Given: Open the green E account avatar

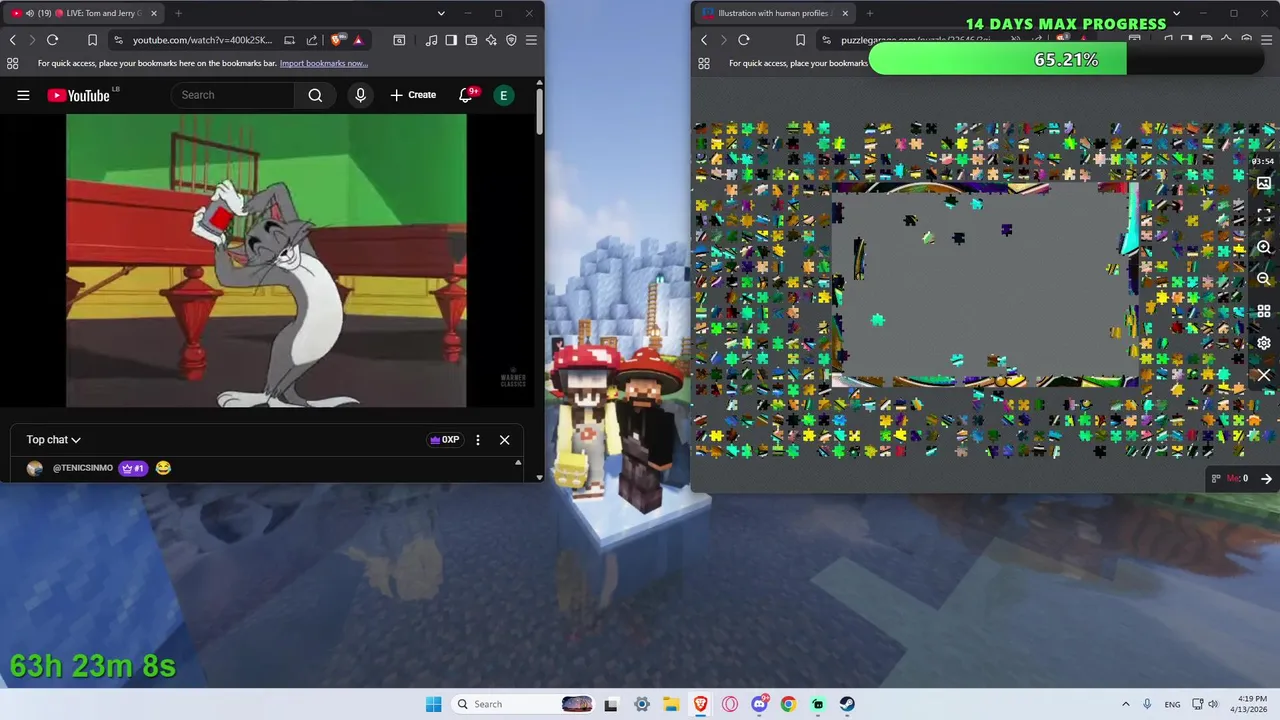Looking at the screenshot, I should click(x=504, y=95).
